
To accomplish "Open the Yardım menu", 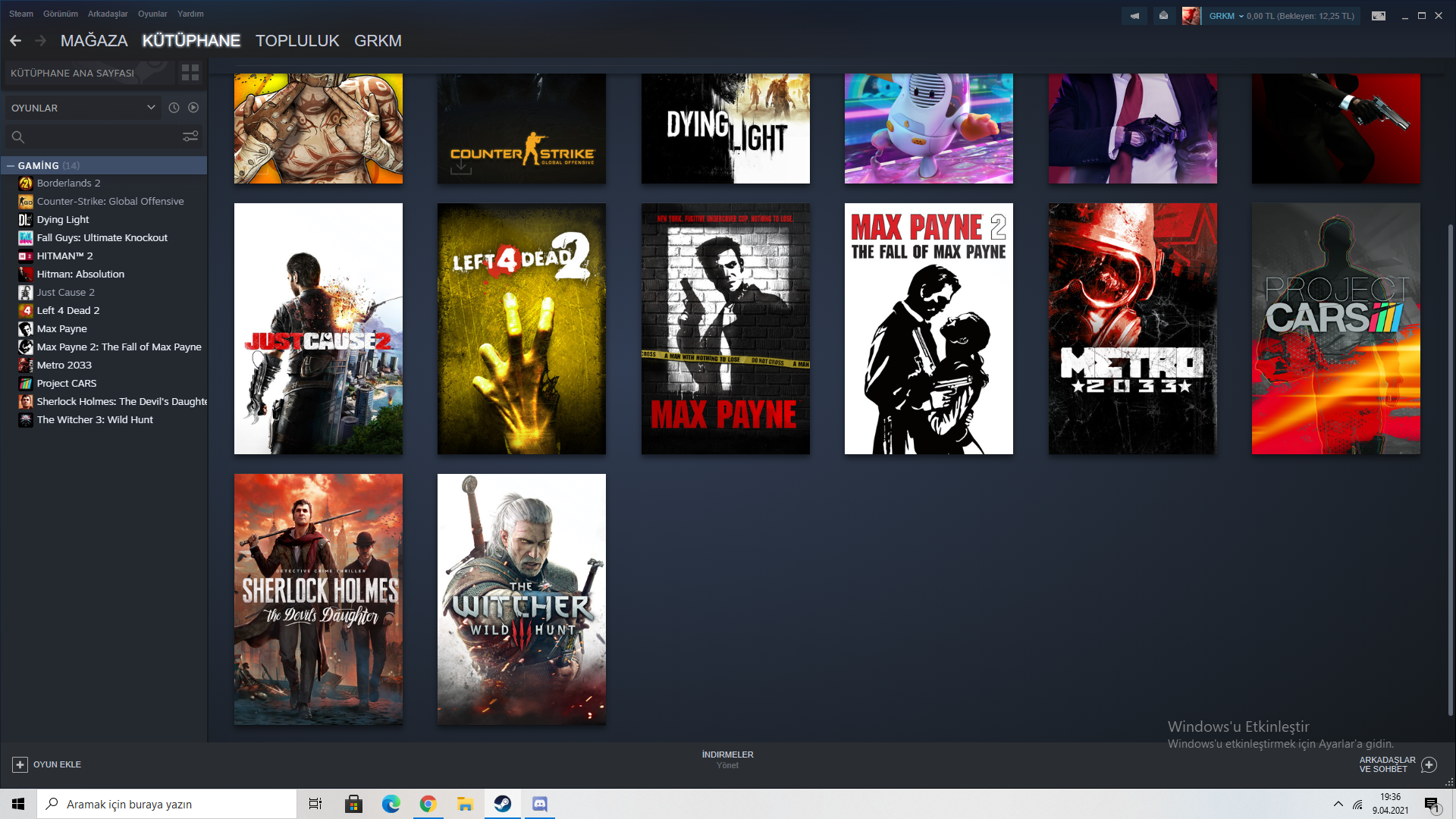I will pyautogui.click(x=190, y=14).
